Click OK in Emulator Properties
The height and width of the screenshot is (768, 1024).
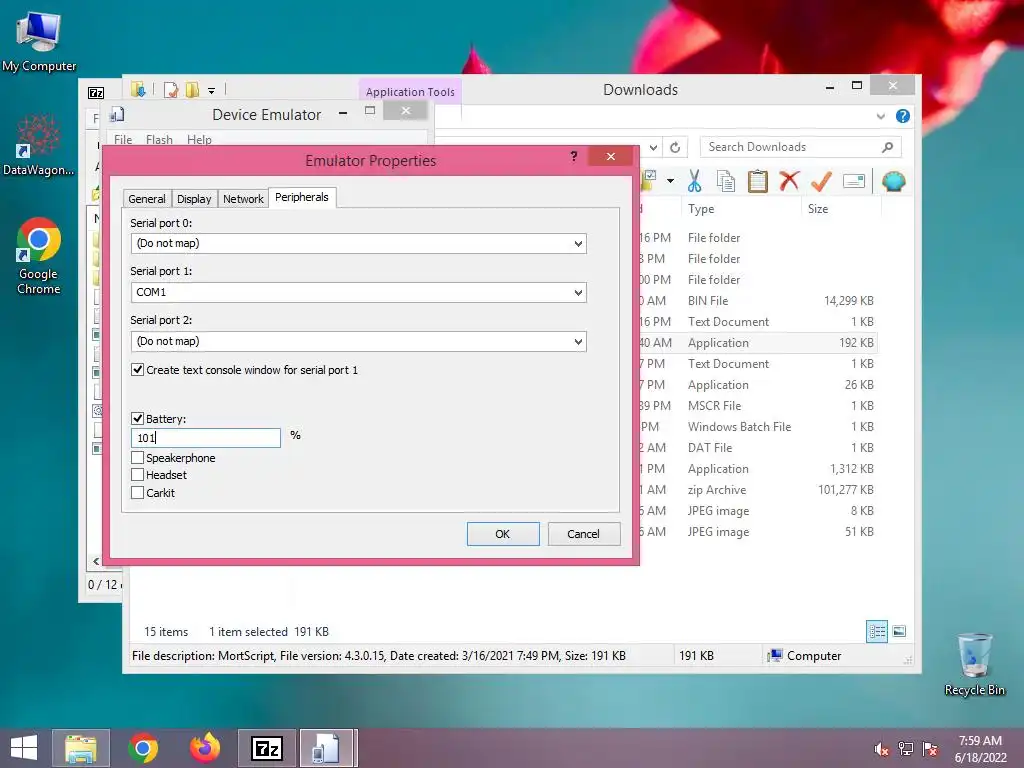(503, 534)
